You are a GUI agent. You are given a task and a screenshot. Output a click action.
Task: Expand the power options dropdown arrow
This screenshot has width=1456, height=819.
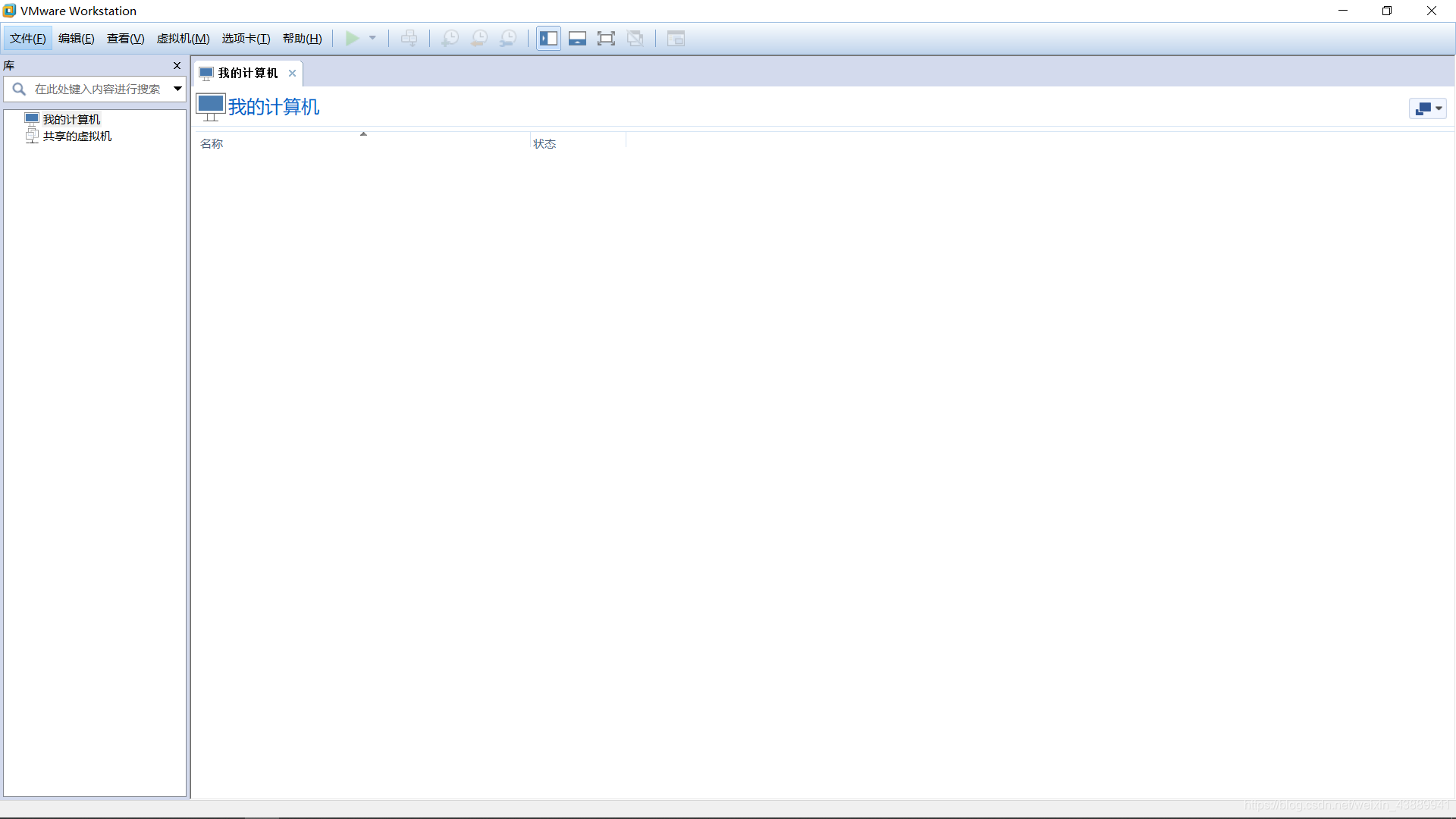click(372, 39)
